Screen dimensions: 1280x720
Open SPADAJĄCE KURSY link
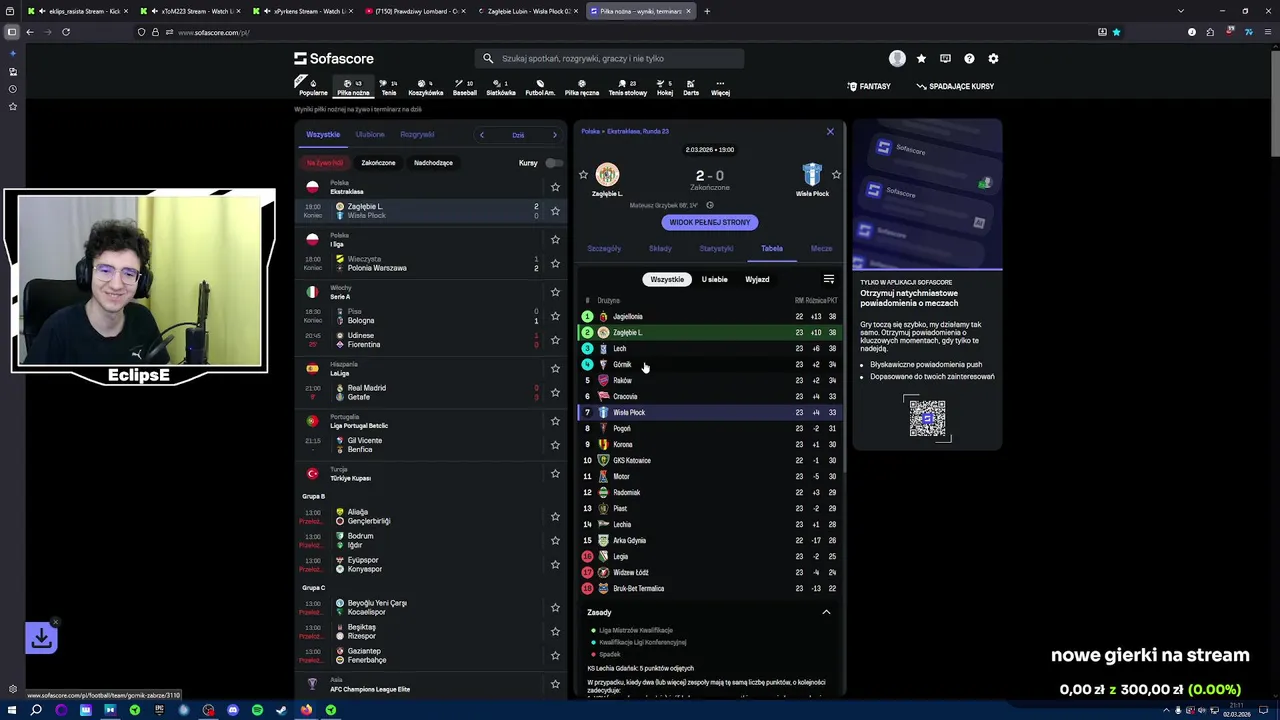point(955,87)
